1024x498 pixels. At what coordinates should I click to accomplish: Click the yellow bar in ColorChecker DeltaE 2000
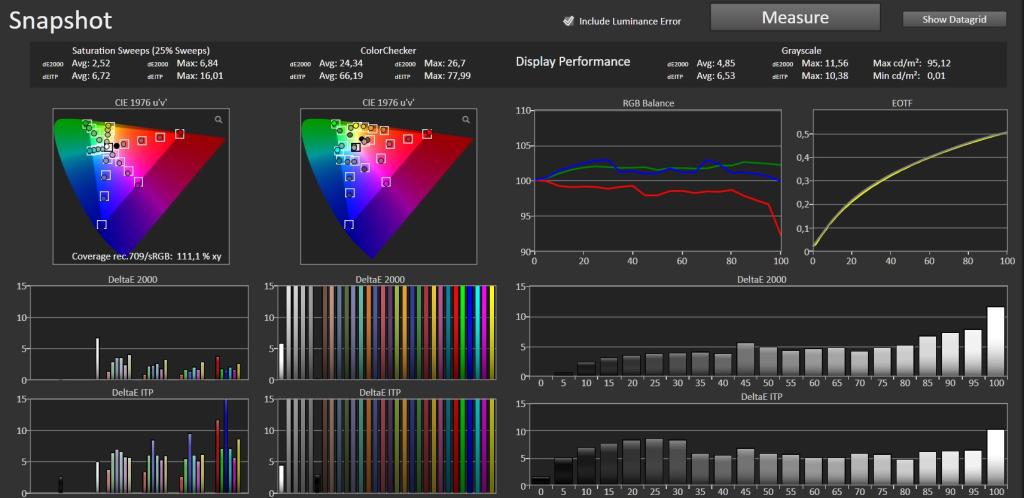pos(492,332)
